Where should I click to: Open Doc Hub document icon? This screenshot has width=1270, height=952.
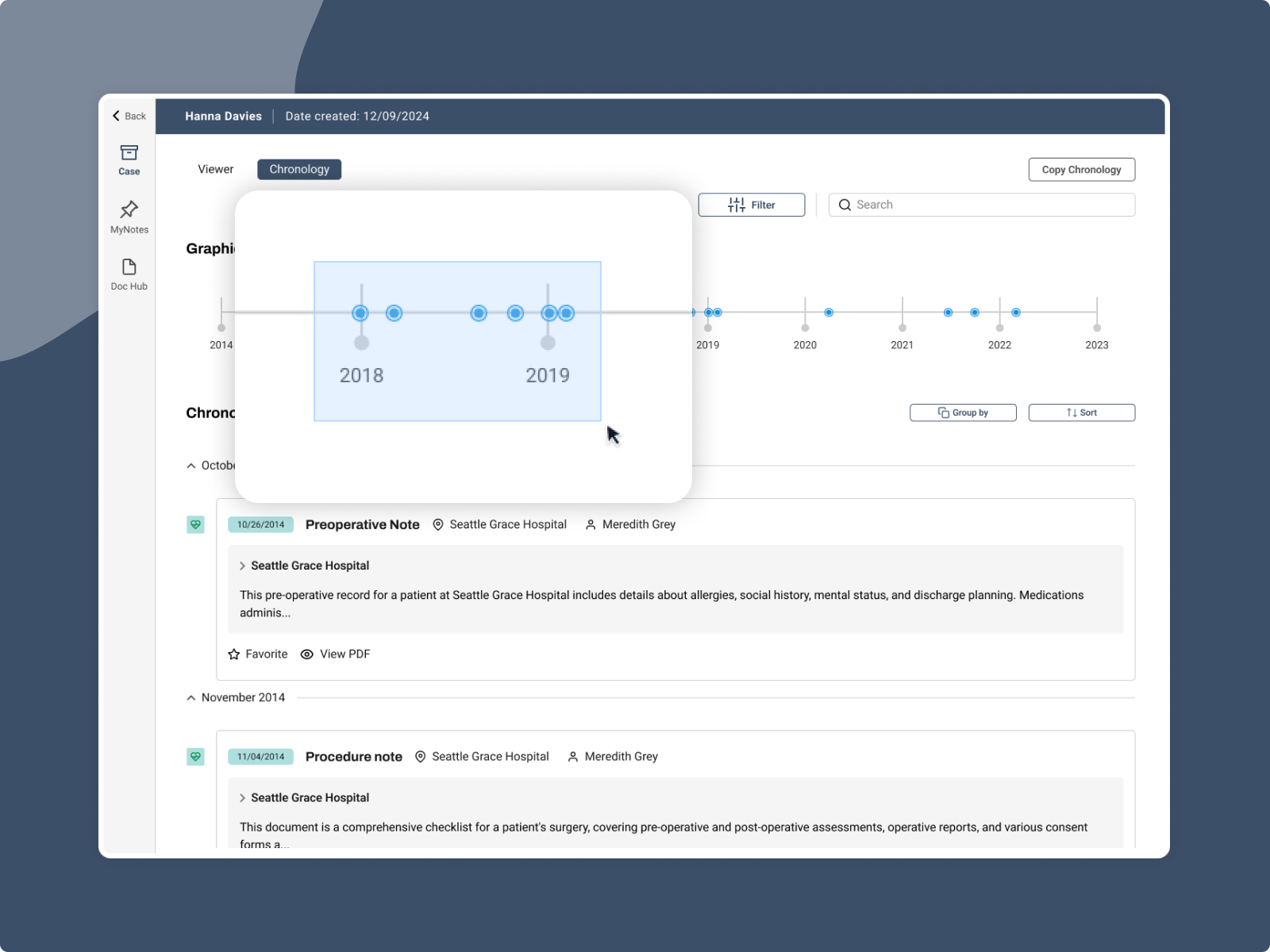click(129, 267)
